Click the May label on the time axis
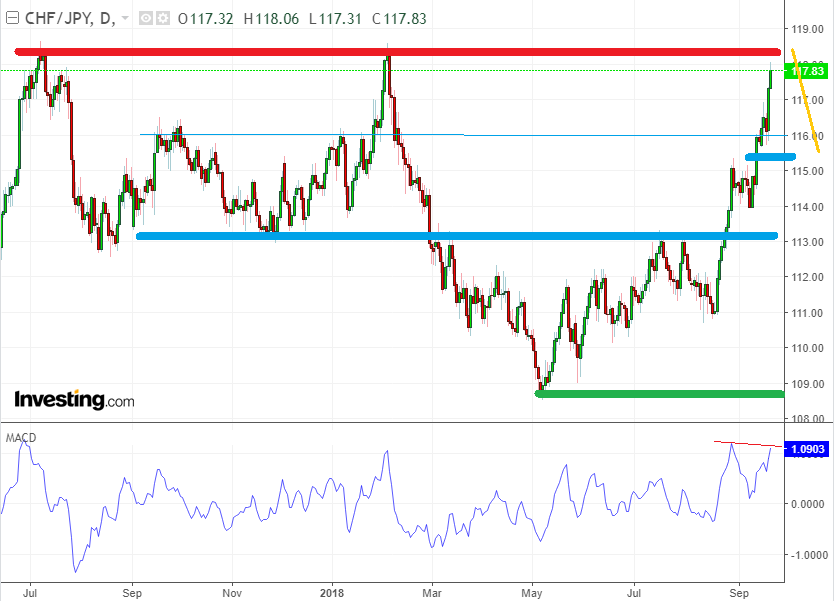The width and height of the screenshot is (834, 601). 532,593
